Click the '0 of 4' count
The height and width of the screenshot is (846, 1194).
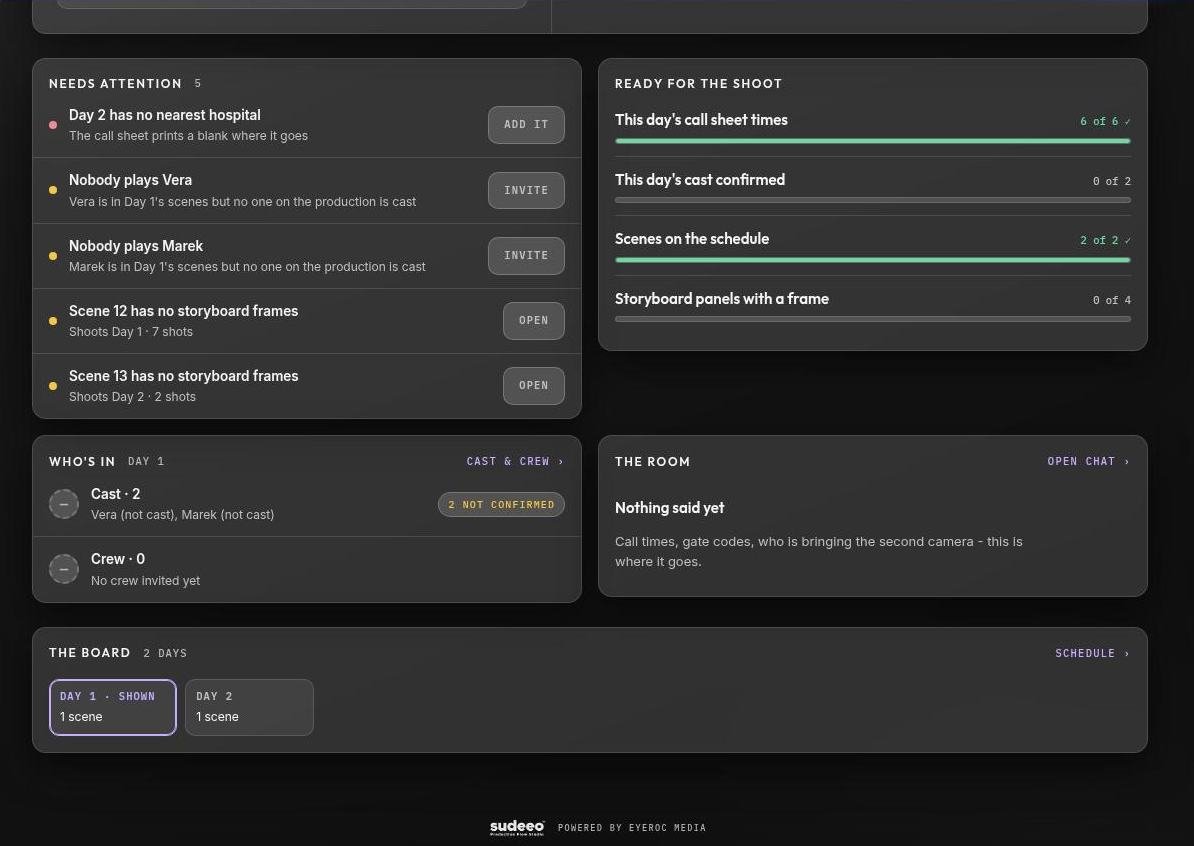click(x=1112, y=300)
